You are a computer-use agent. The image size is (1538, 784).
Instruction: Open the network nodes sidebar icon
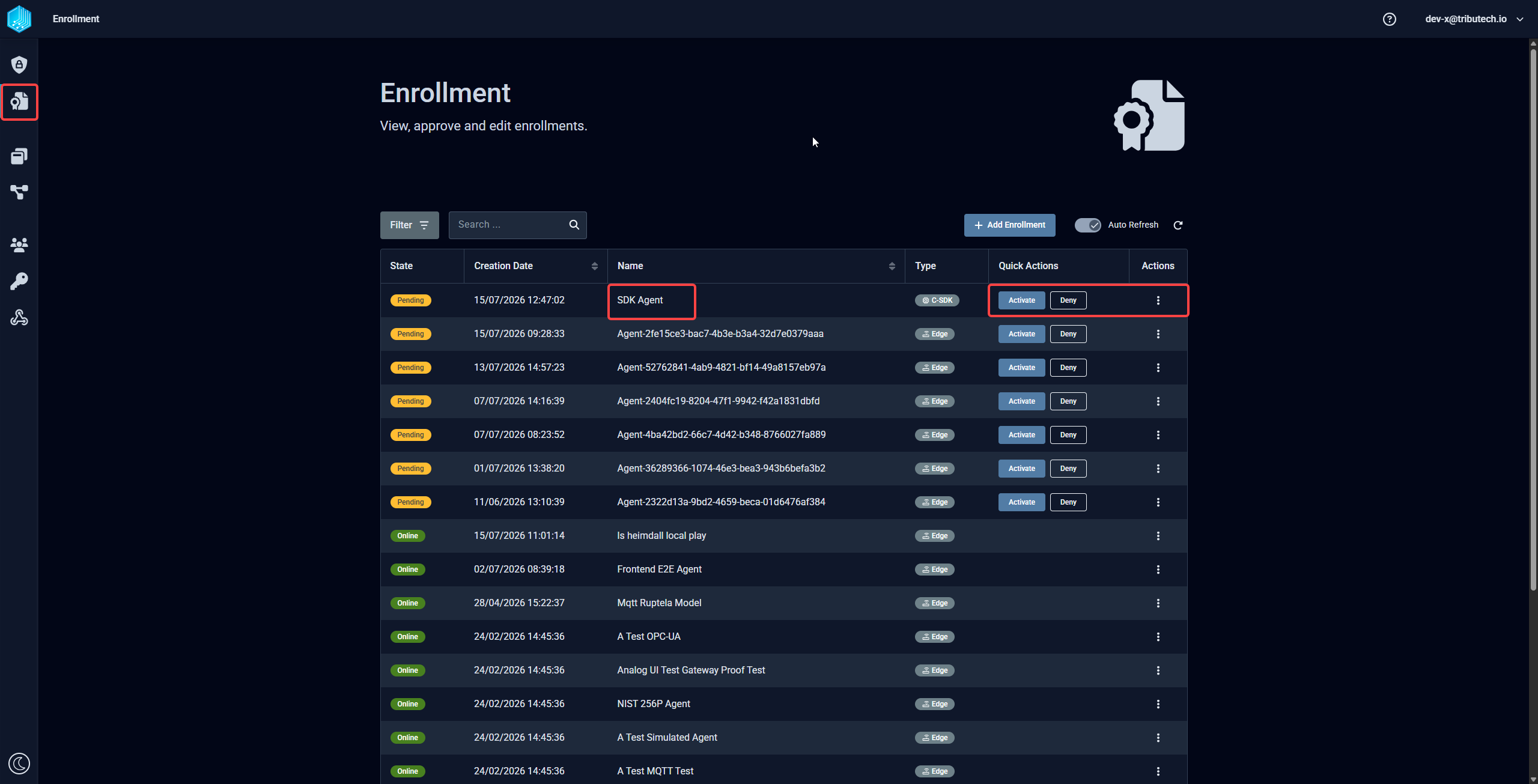tap(19, 192)
